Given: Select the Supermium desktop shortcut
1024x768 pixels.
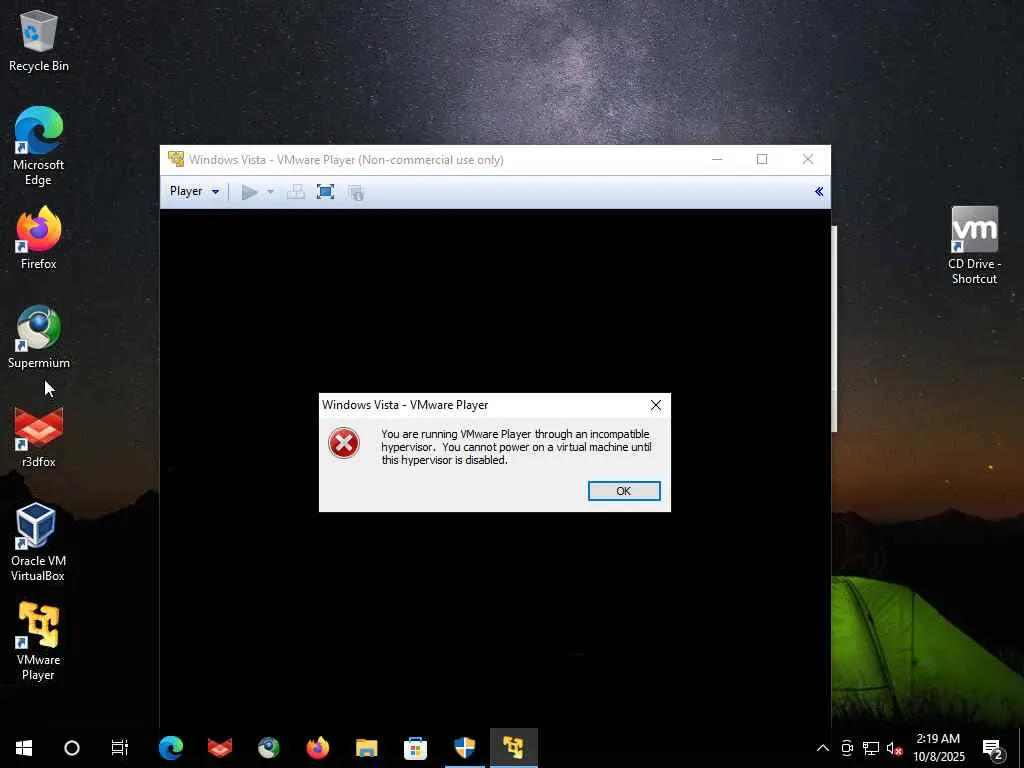Looking at the screenshot, I should (39, 337).
